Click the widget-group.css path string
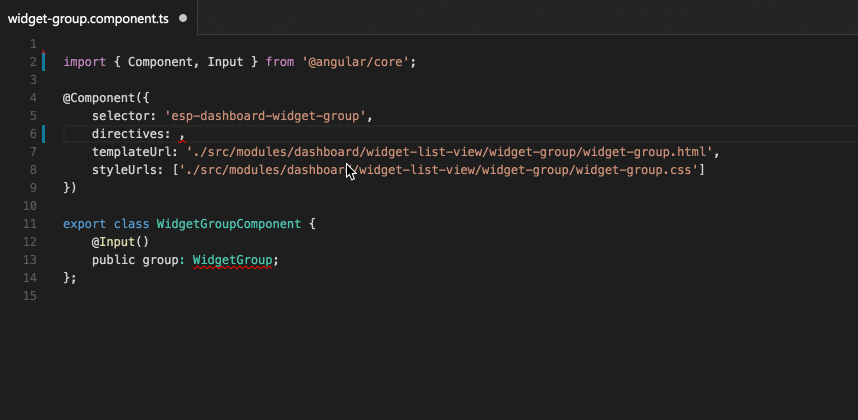Screen dimensions: 858x420 tap(438, 170)
